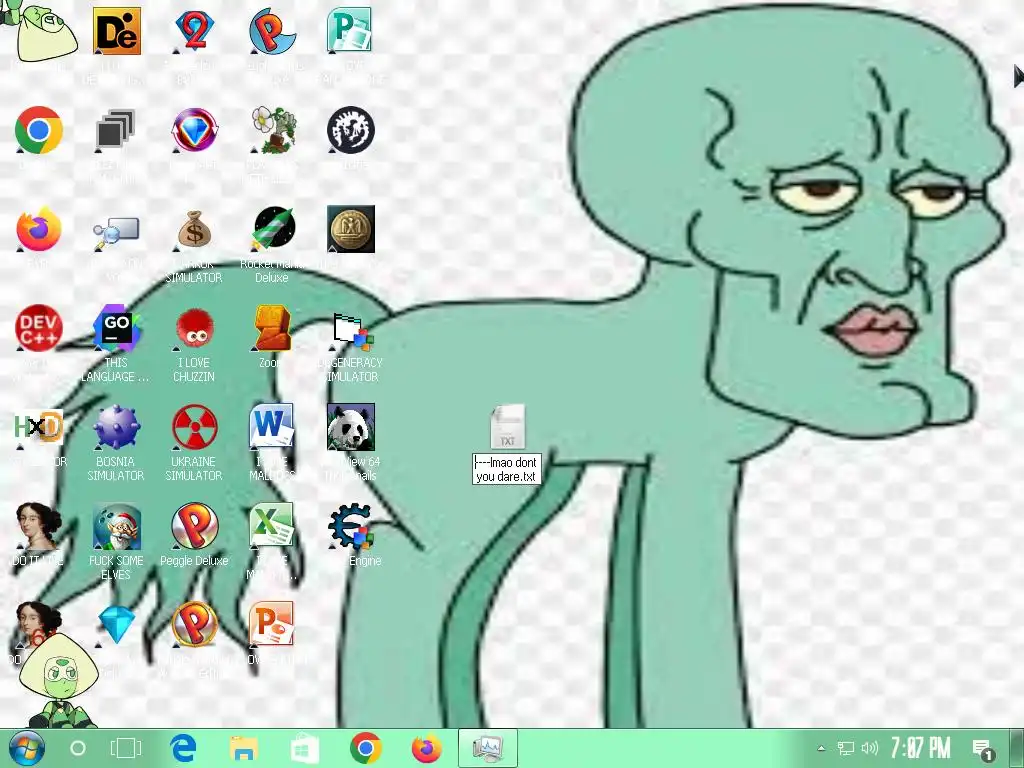Open the volume control in system tray
Viewport: 1024px width, 768px height.
tap(869, 748)
